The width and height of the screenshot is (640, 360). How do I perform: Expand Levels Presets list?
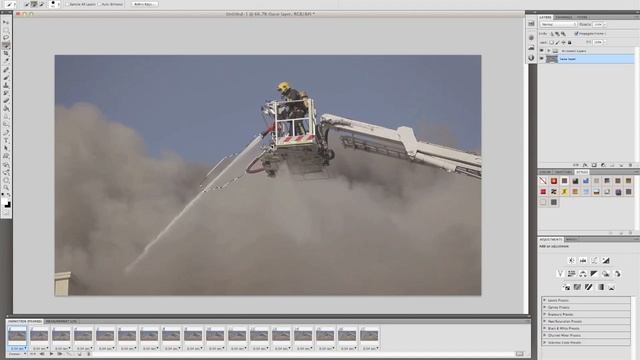(544, 300)
